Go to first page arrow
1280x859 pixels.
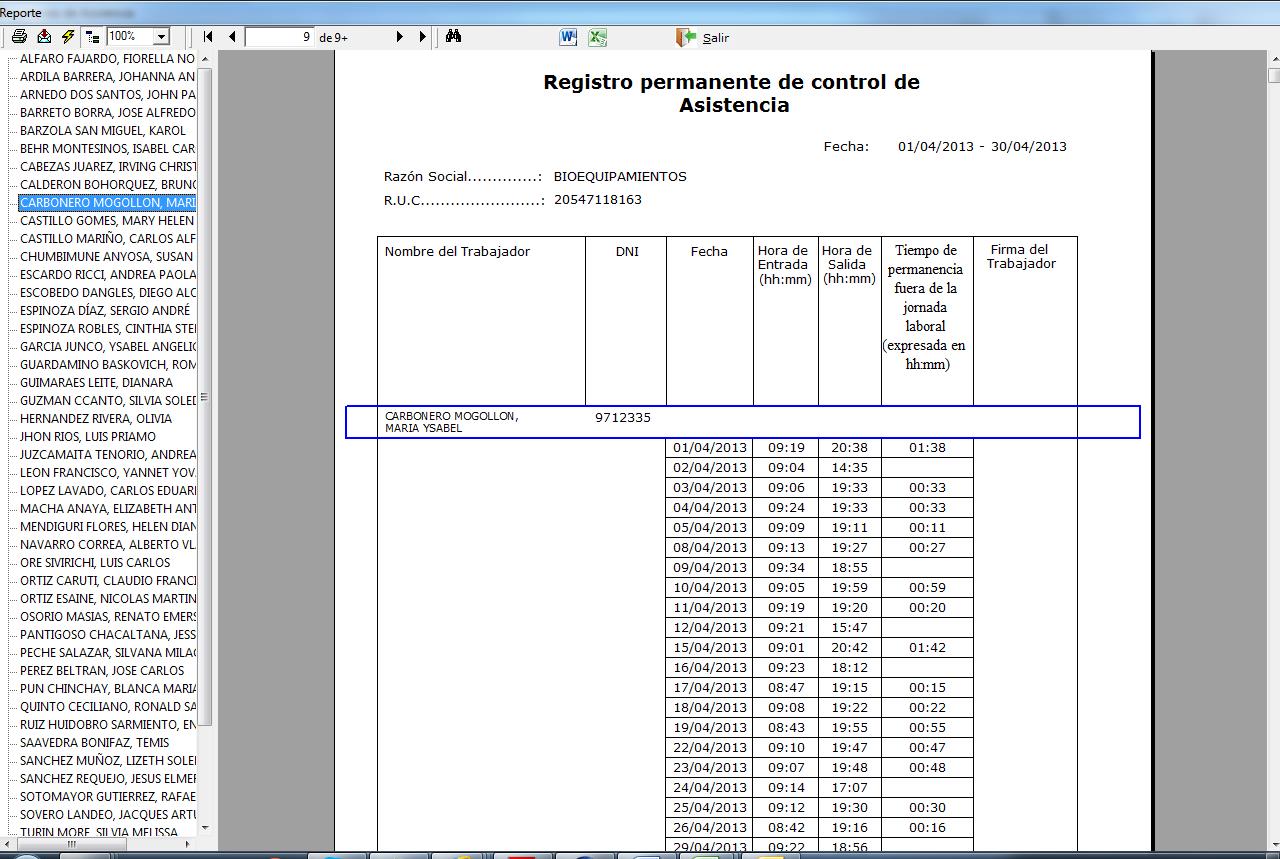coord(208,36)
